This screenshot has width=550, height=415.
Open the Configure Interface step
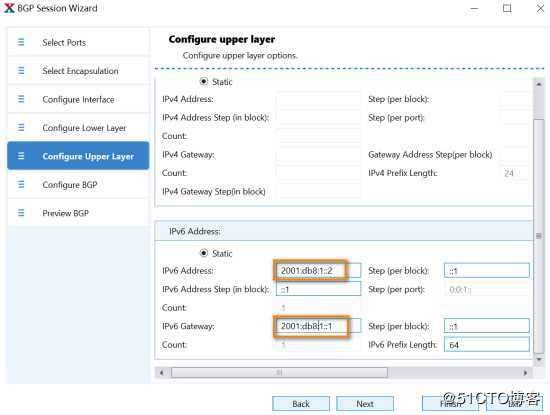[x=78, y=99]
